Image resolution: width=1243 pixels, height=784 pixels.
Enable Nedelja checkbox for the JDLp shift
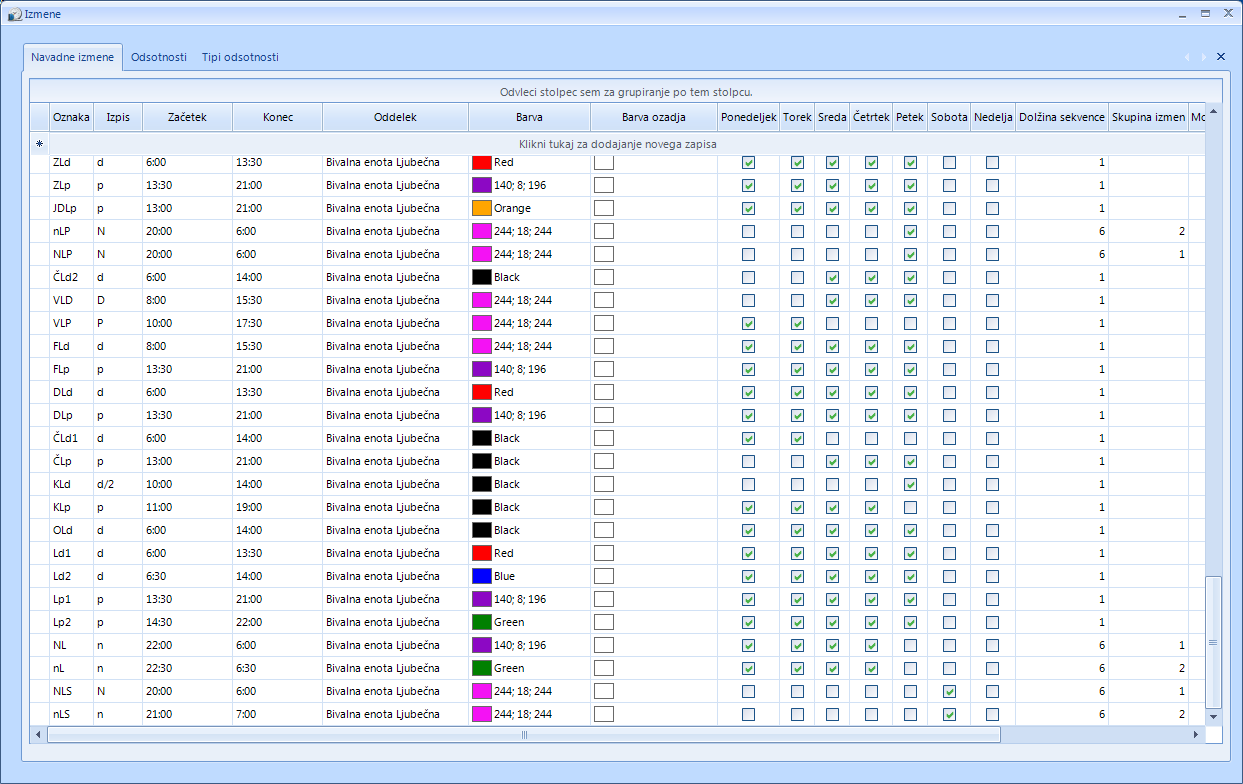coord(992,208)
